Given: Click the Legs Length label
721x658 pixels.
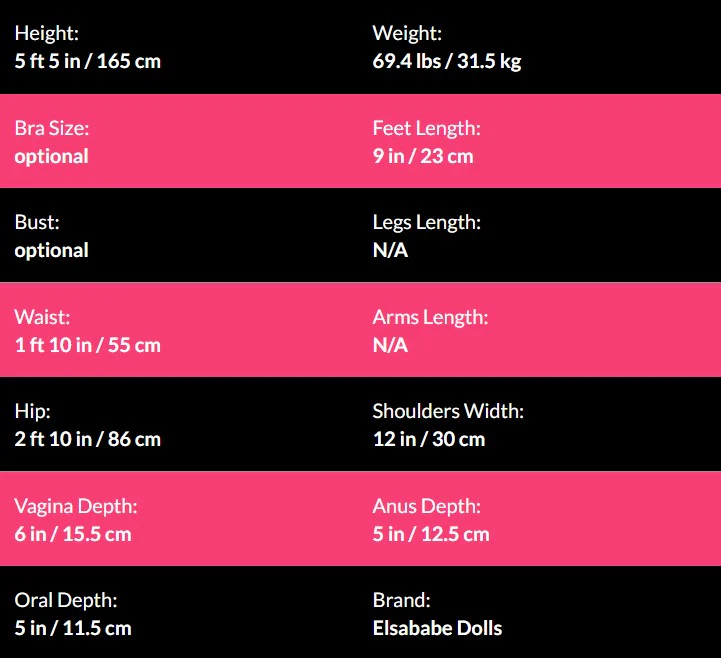Looking at the screenshot, I should pyautogui.click(x=426, y=222).
